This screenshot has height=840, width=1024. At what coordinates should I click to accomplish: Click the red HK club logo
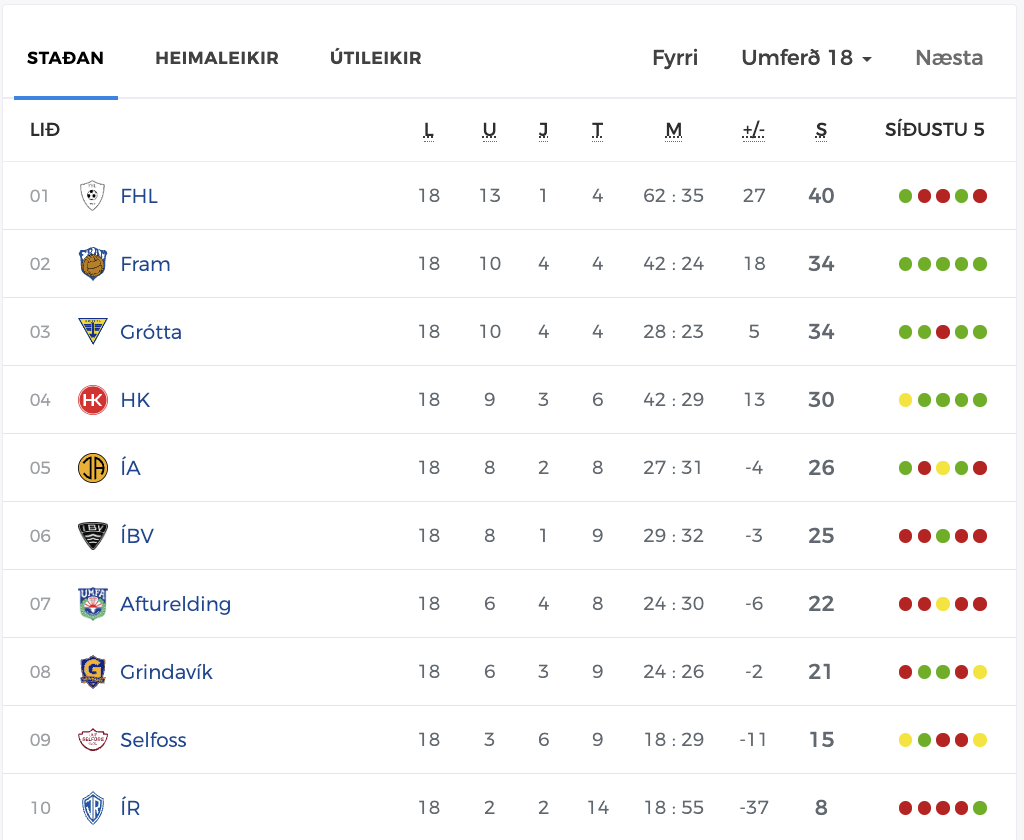(x=92, y=400)
